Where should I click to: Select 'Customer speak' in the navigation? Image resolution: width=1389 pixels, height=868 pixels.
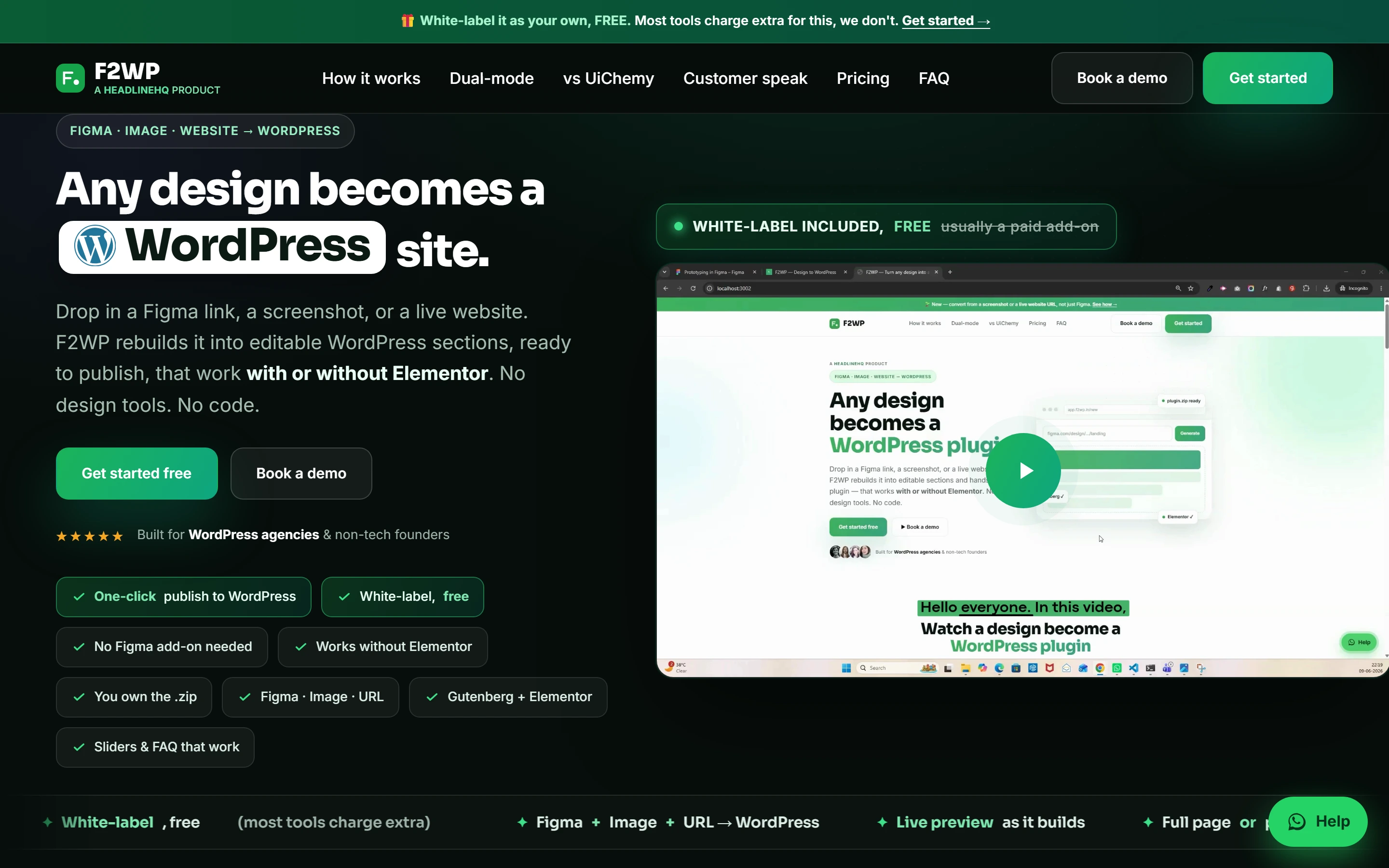[745, 78]
